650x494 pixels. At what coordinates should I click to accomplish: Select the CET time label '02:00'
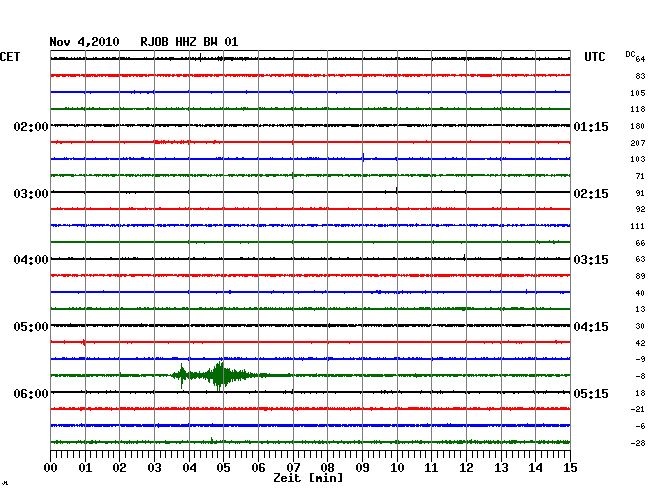[31, 127]
